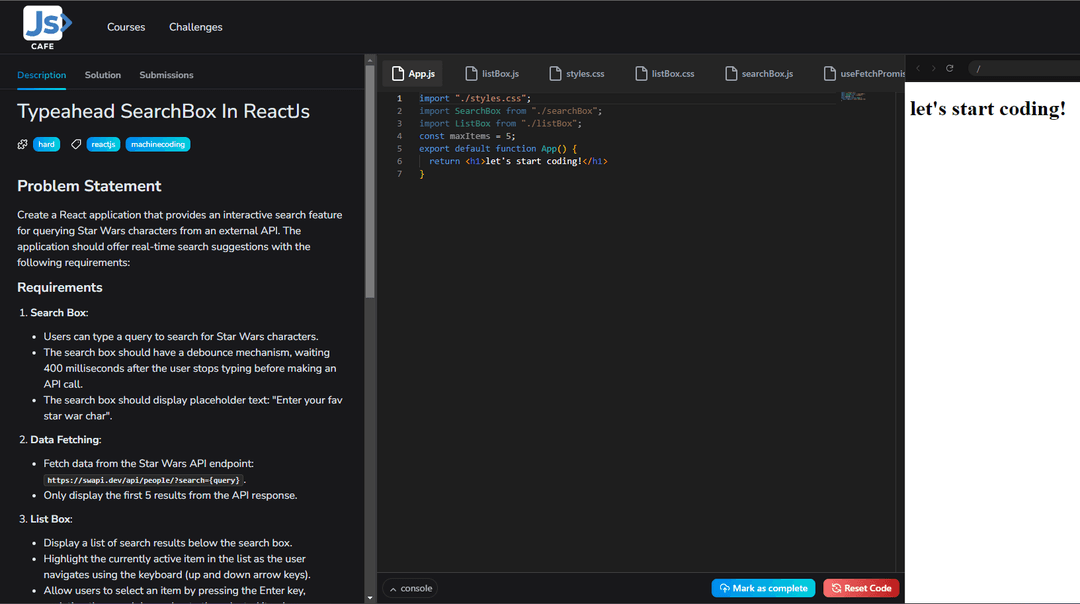The width and height of the screenshot is (1080, 604).
Task: Click the 'Typeahead SearchBox In ReactJs' title
Action: point(163,111)
